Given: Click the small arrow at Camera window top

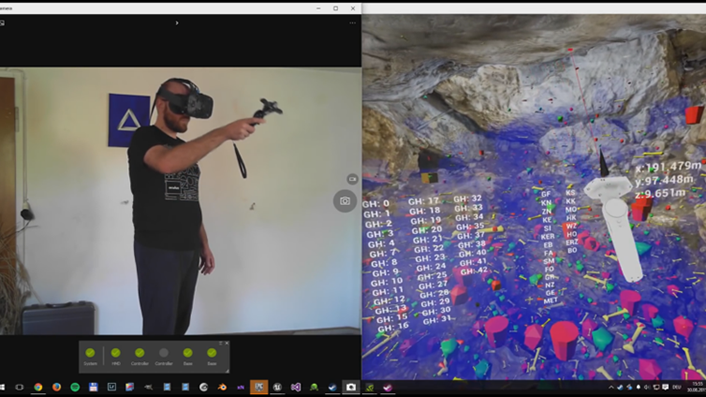Looking at the screenshot, I should [x=177, y=23].
